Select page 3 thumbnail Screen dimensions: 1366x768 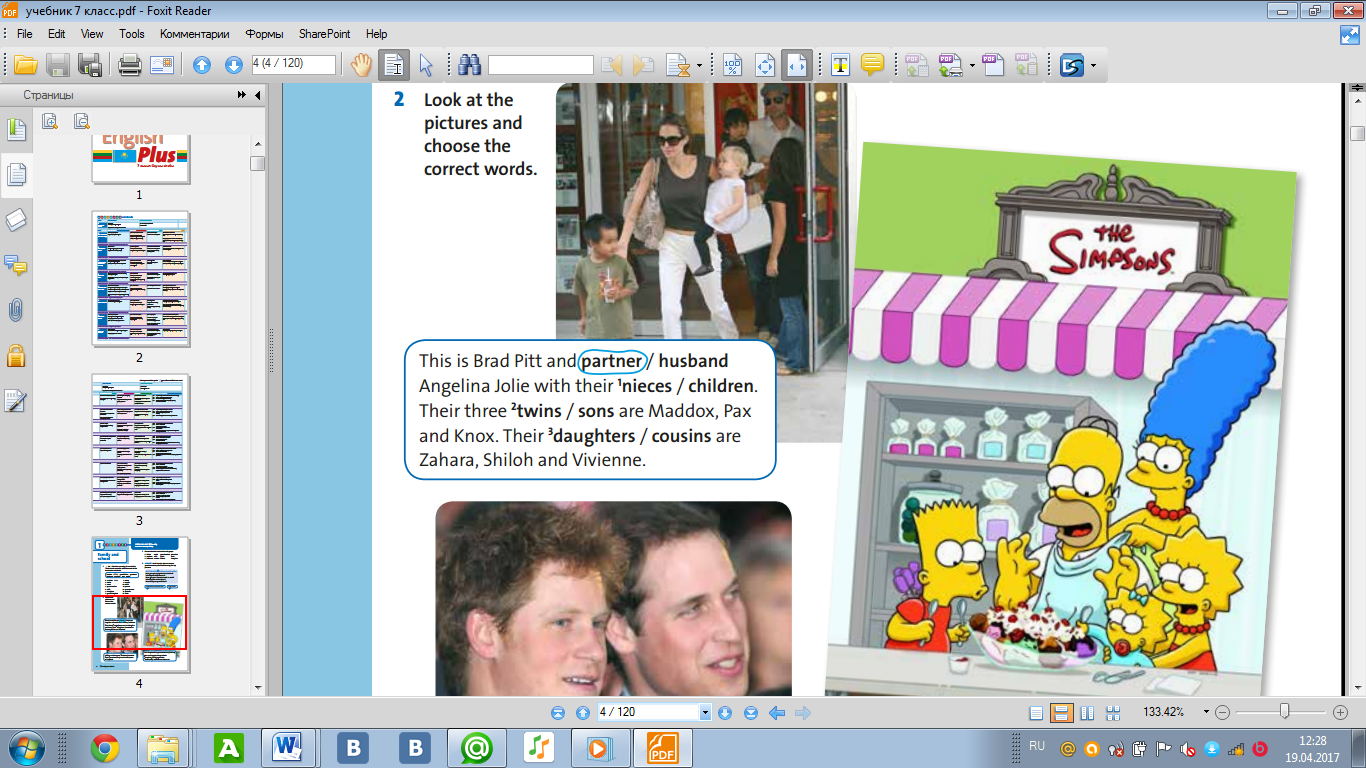[139, 442]
